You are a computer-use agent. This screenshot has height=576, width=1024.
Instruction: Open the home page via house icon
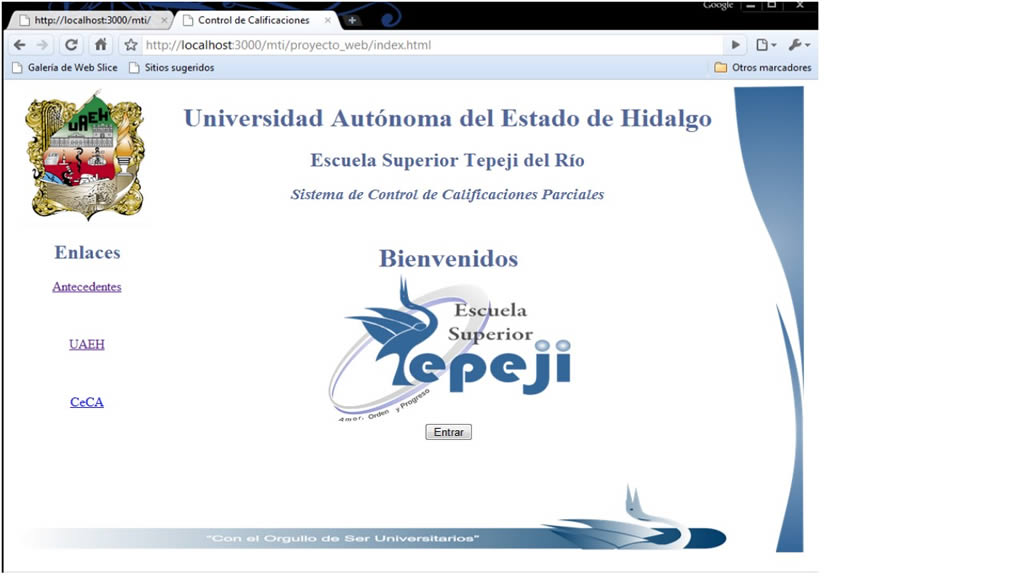pos(101,45)
